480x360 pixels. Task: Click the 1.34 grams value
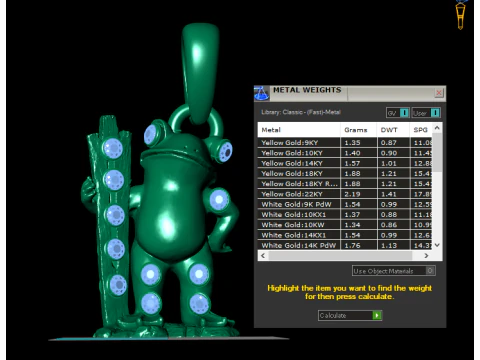tap(352, 225)
